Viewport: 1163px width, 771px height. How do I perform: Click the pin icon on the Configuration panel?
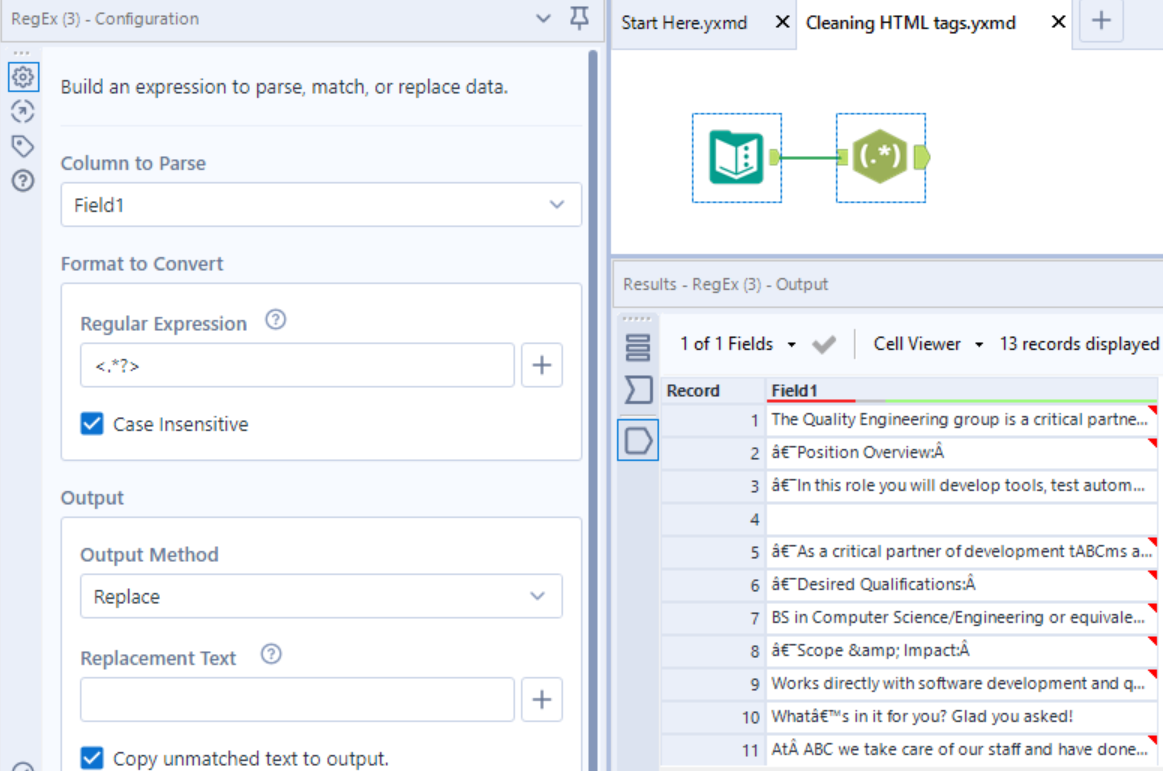pos(578,19)
